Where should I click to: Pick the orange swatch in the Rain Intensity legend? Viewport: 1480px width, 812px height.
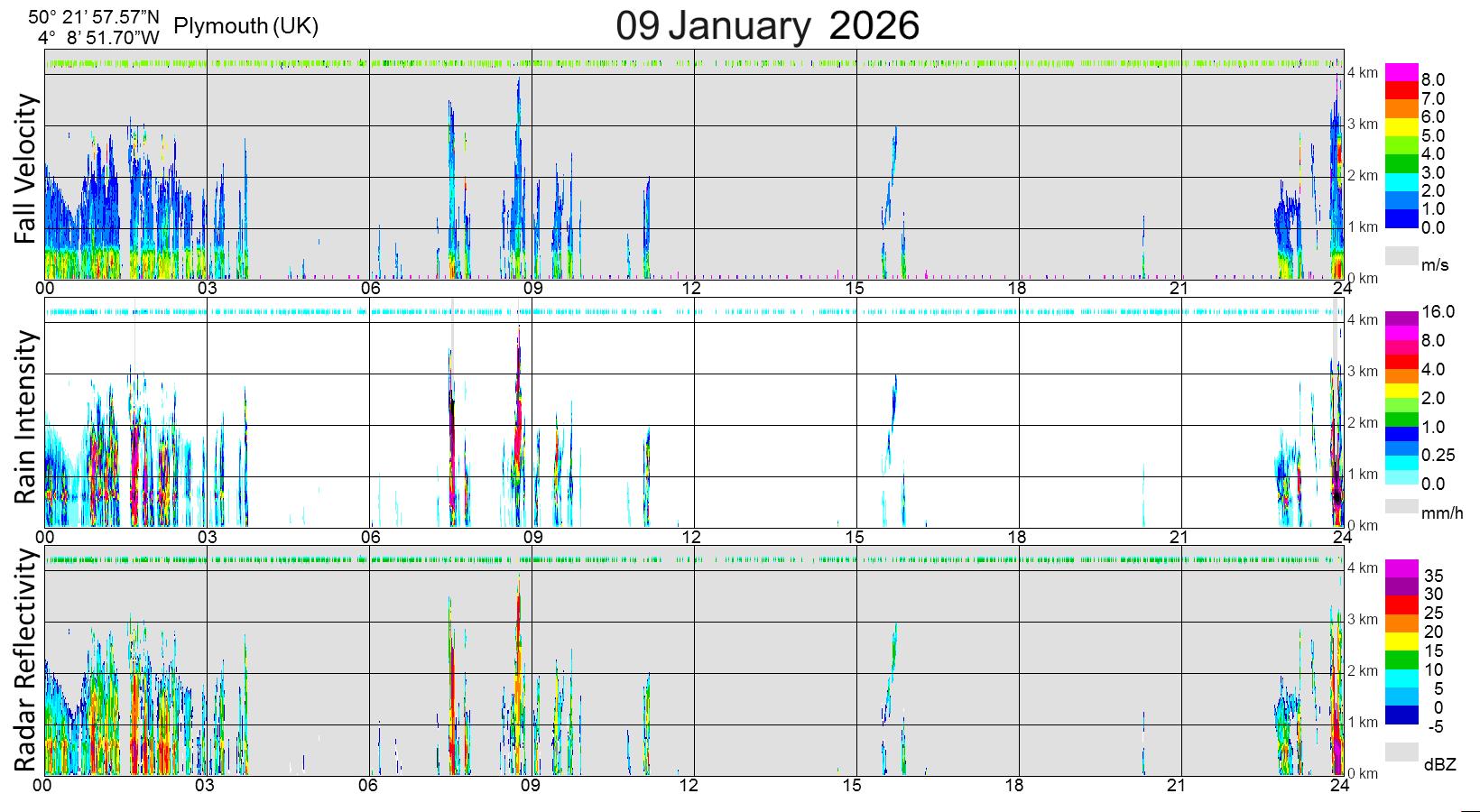[x=1401, y=376]
